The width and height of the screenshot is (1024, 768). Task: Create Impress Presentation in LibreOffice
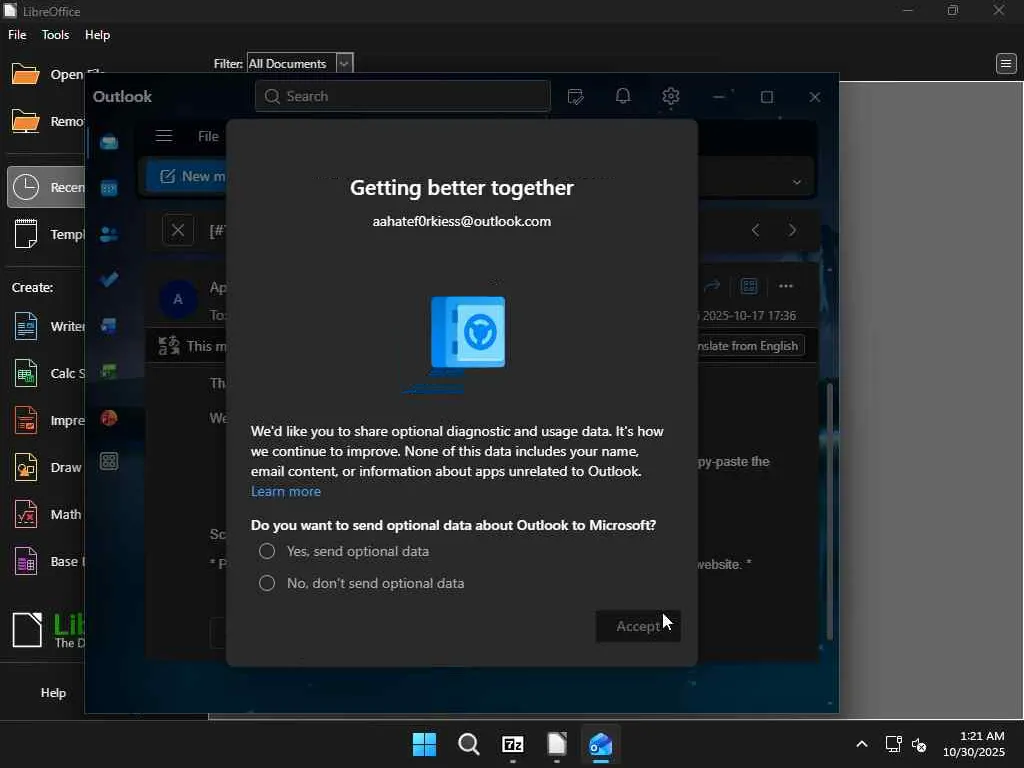pos(47,421)
